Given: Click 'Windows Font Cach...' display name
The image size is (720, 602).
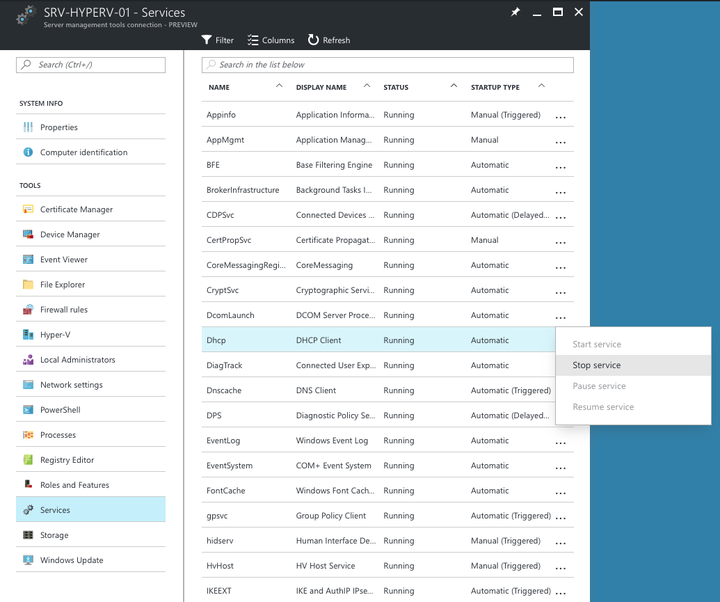Looking at the screenshot, I should 335,490.
